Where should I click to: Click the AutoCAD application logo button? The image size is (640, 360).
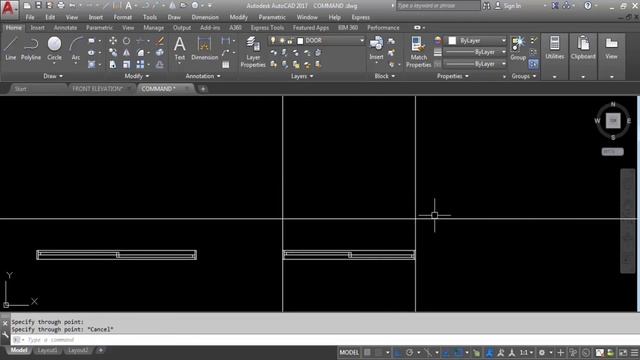9,9
